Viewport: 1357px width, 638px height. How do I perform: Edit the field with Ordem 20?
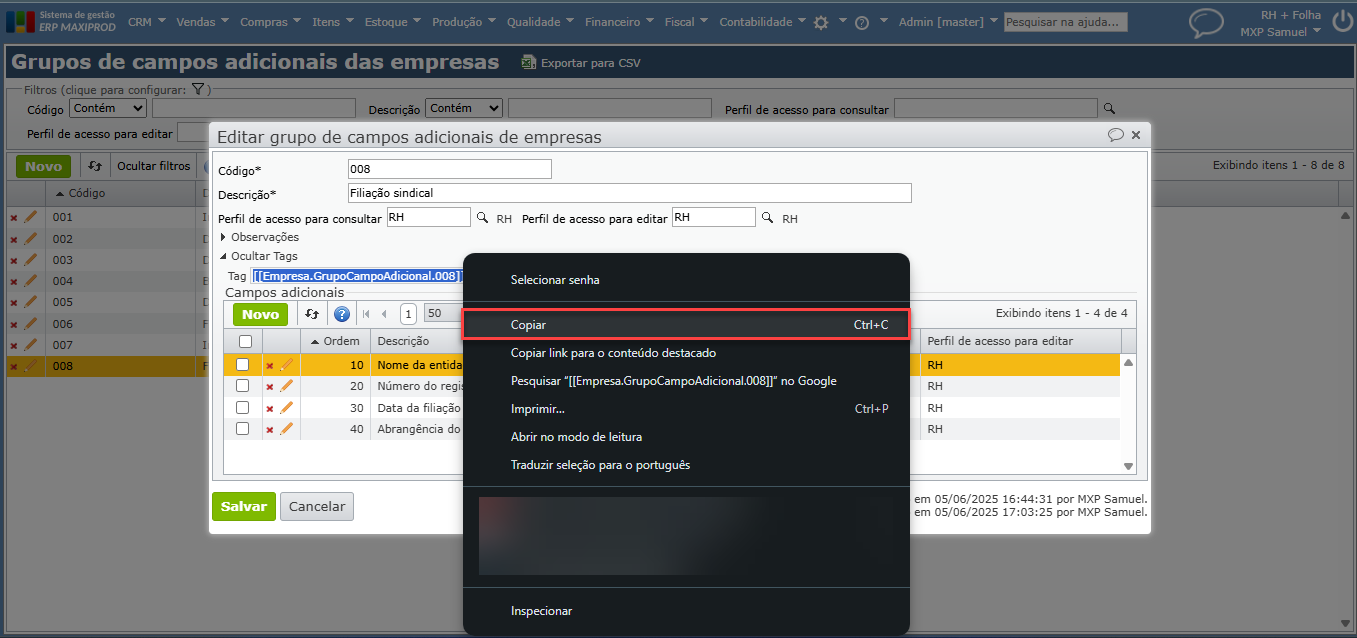coord(287,386)
